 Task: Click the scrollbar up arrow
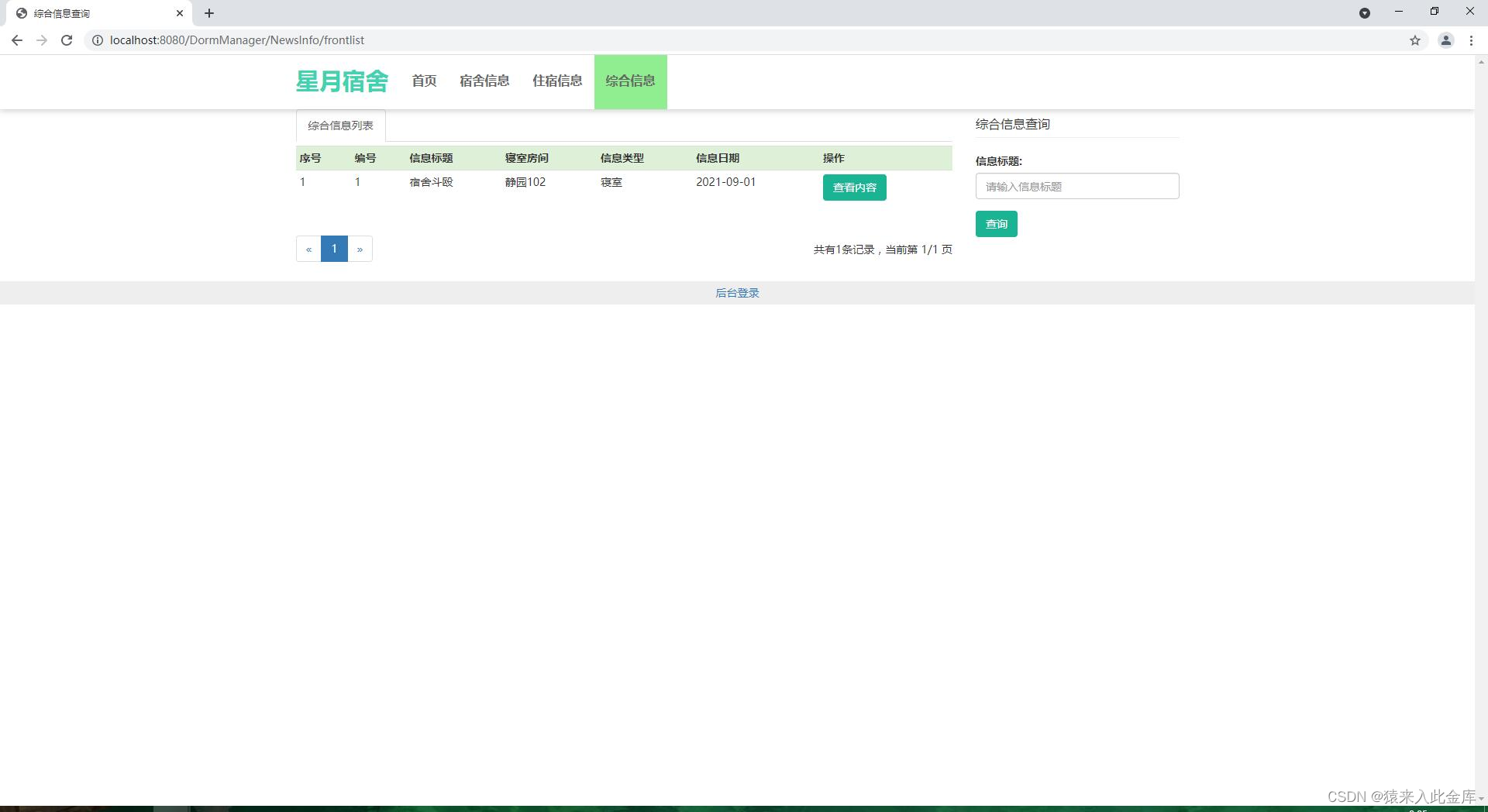[x=1481, y=61]
